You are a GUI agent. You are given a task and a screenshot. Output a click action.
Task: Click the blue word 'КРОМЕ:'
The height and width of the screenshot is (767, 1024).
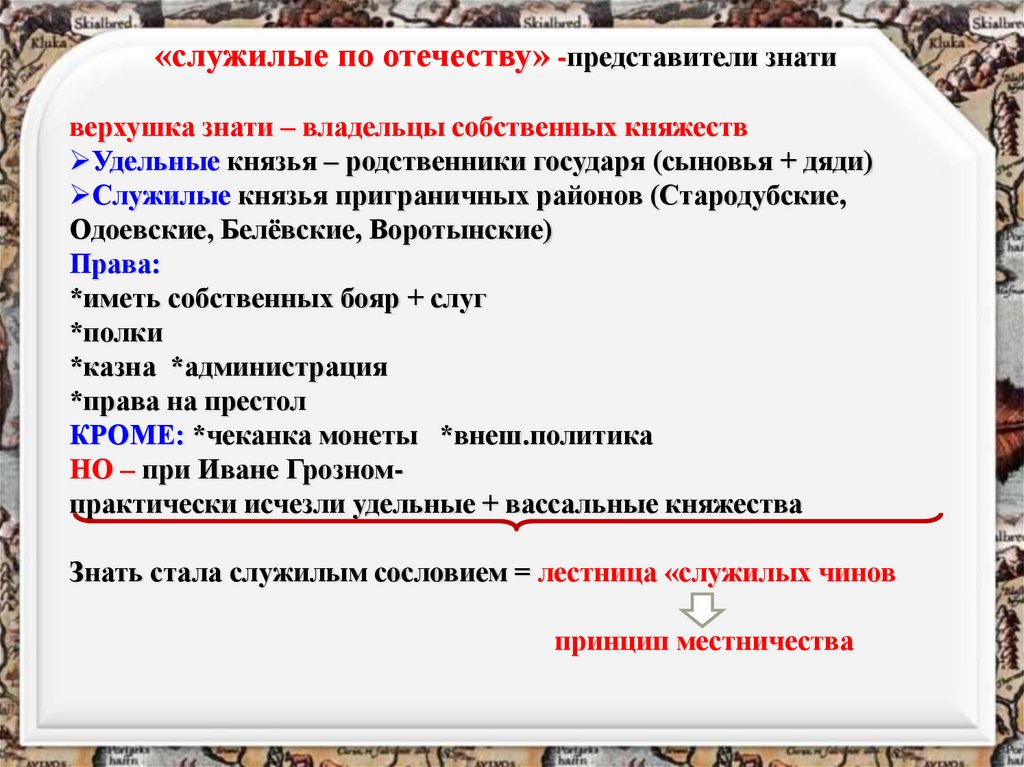(127, 436)
